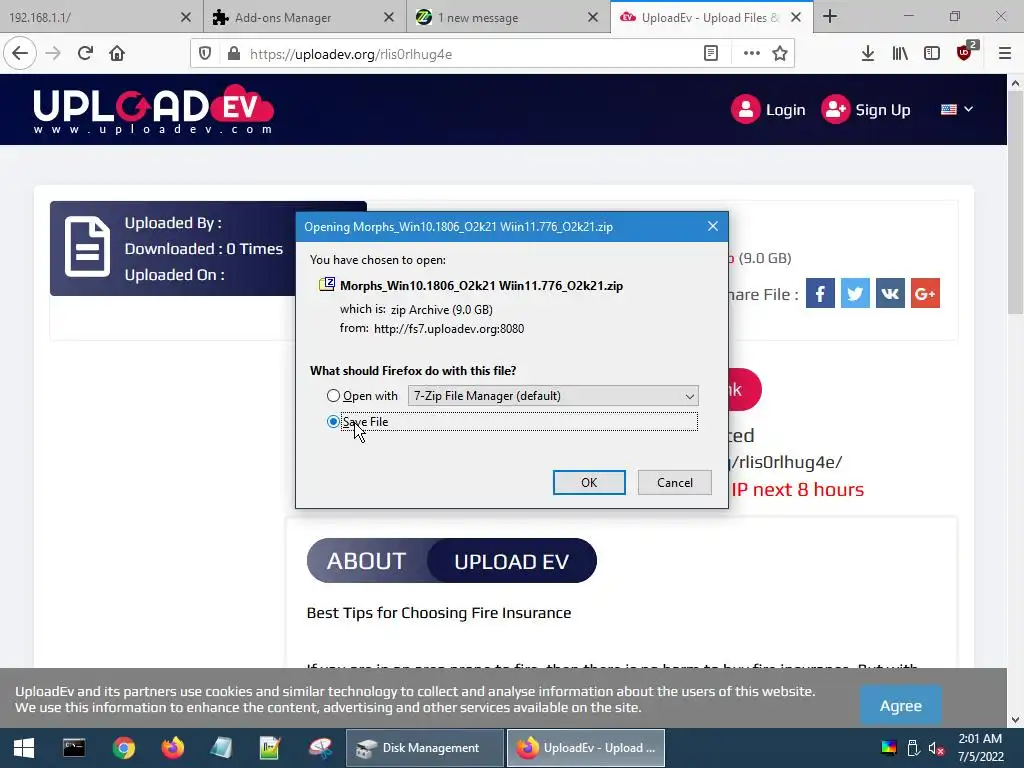
Task: Expand the 7-Zip File Manager application dropdown
Action: (x=553, y=396)
